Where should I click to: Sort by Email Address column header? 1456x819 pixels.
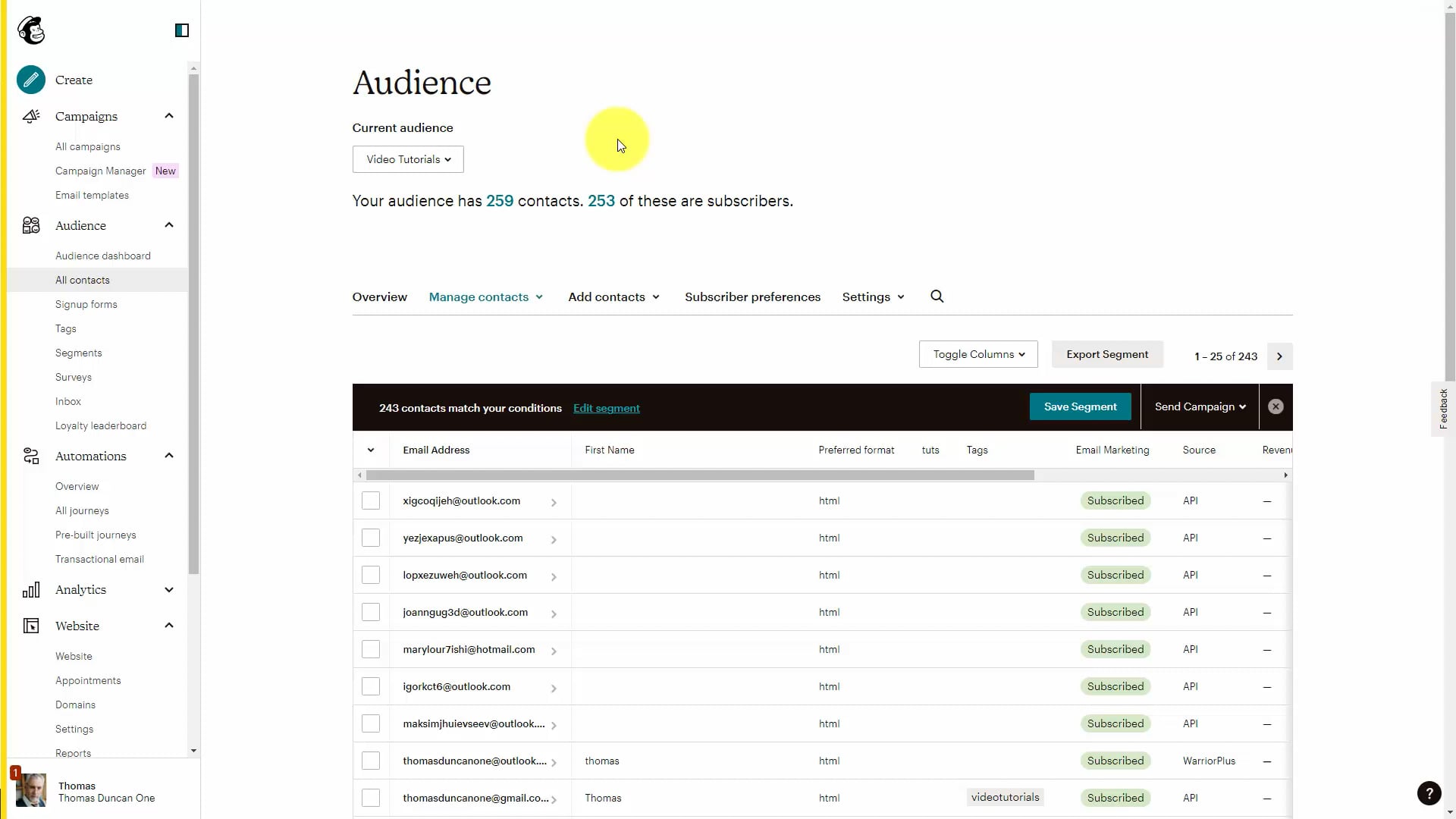436,450
